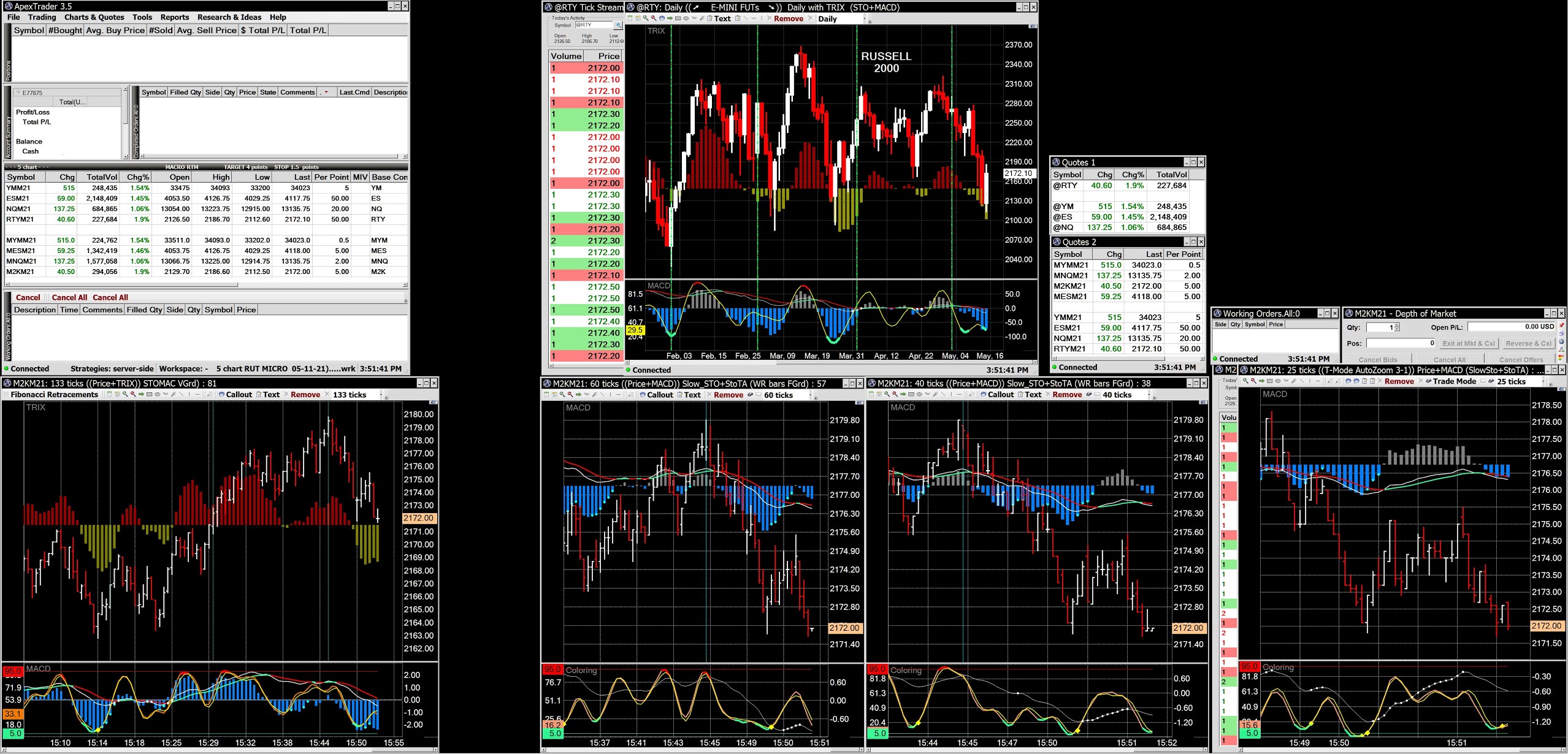Click Remove on 40 ticks chart
This screenshot has height=754, width=1568.
pyautogui.click(x=1066, y=395)
